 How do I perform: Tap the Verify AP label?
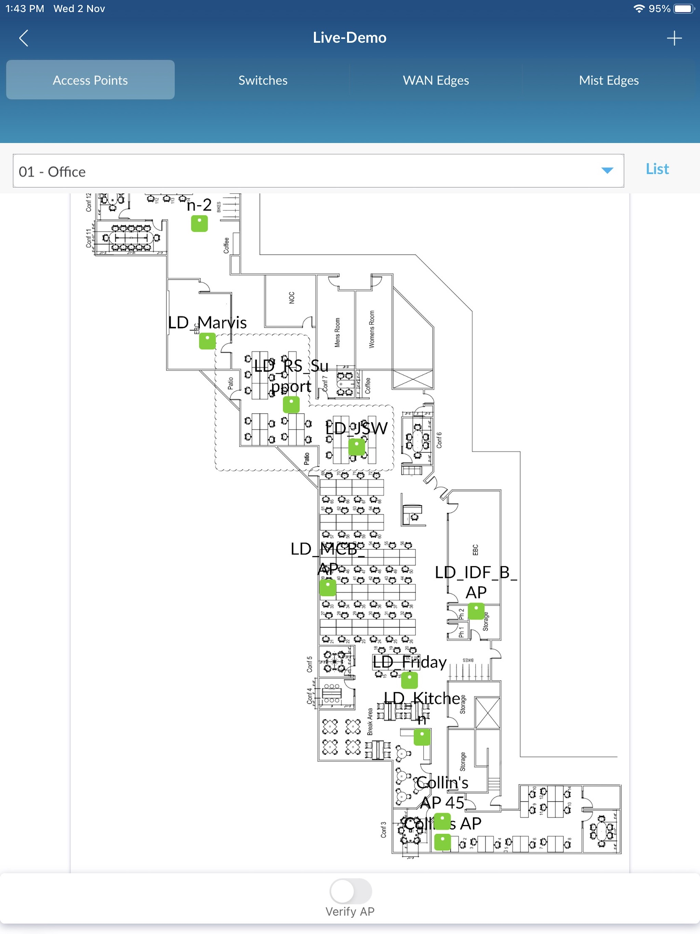(x=350, y=911)
